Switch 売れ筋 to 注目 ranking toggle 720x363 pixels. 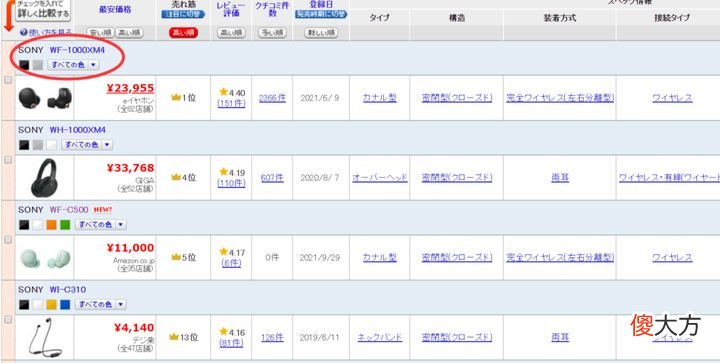click(x=183, y=15)
